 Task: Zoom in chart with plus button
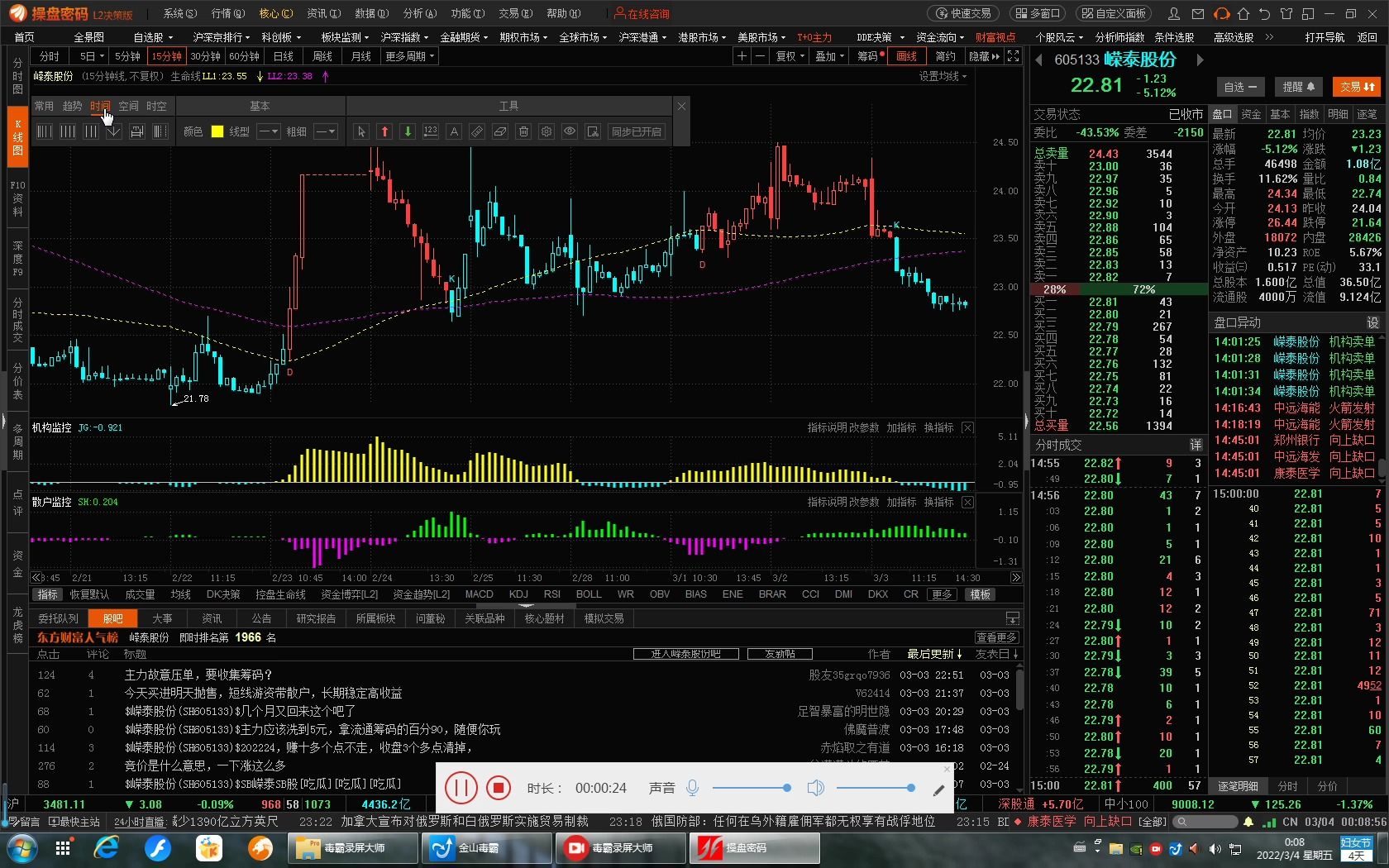742,56
